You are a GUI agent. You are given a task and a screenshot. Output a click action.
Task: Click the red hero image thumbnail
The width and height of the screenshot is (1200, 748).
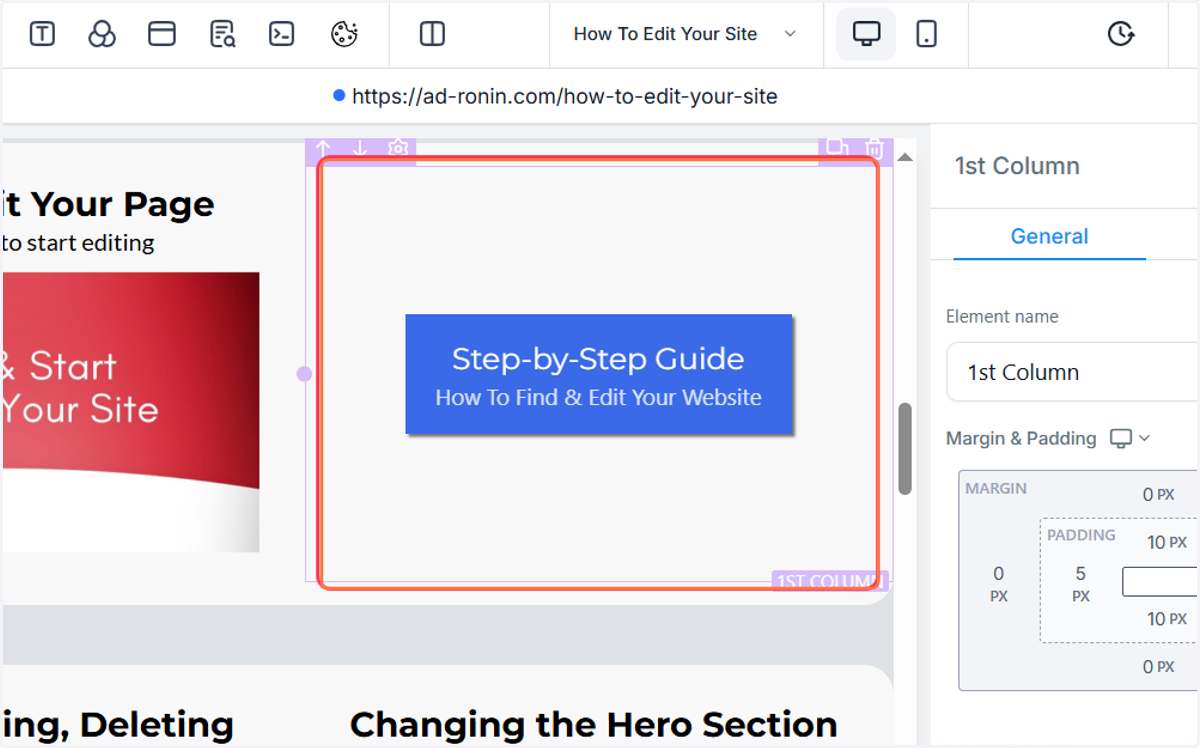pyautogui.click(x=131, y=412)
